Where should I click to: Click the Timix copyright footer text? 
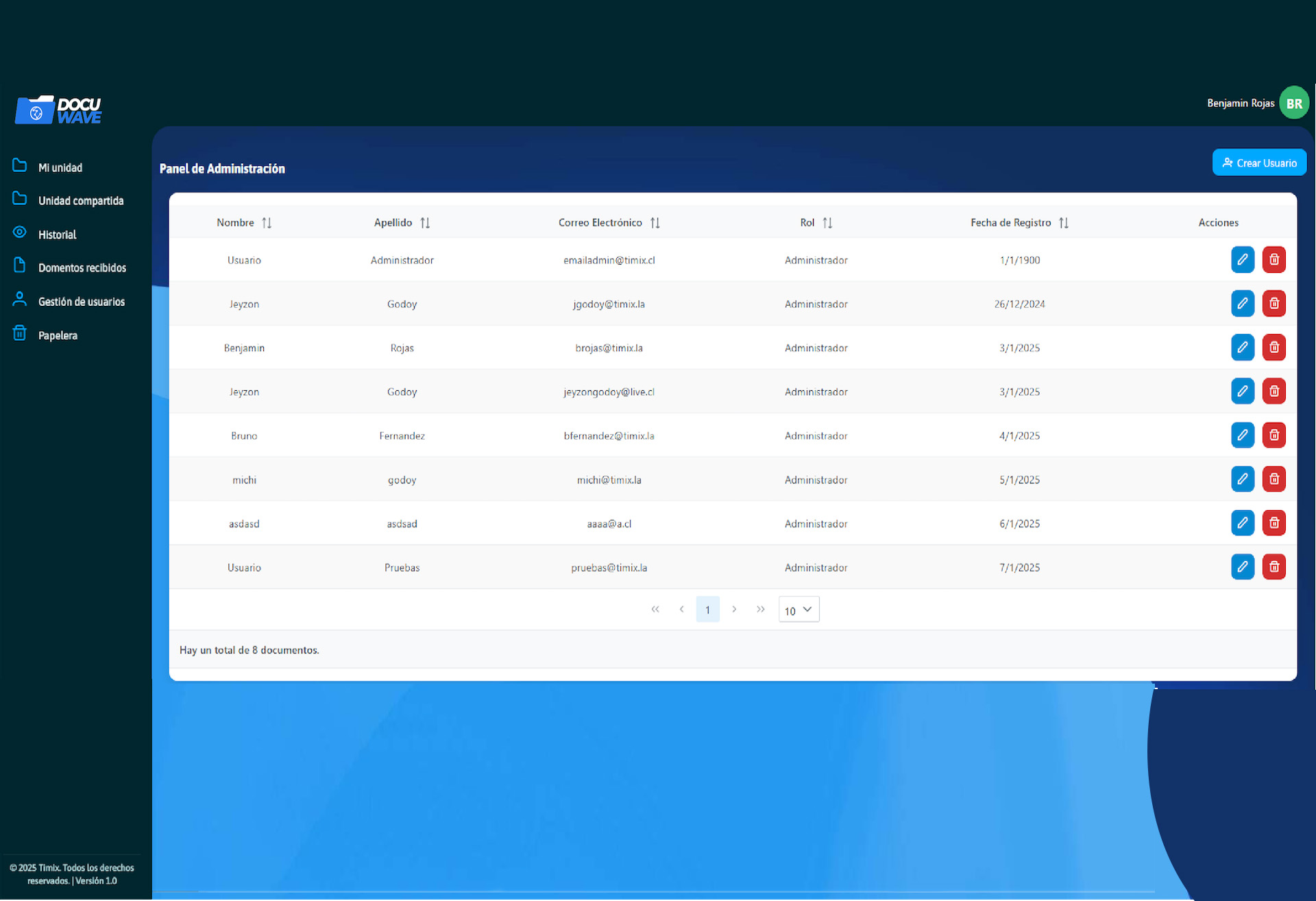click(72, 874)
